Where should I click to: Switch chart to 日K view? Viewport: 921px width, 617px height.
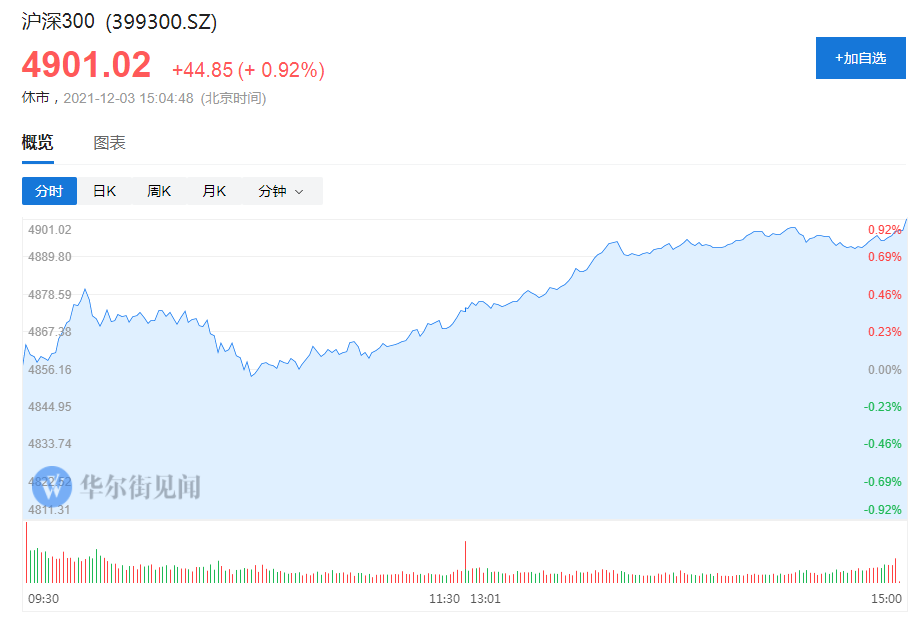(105, 191)
